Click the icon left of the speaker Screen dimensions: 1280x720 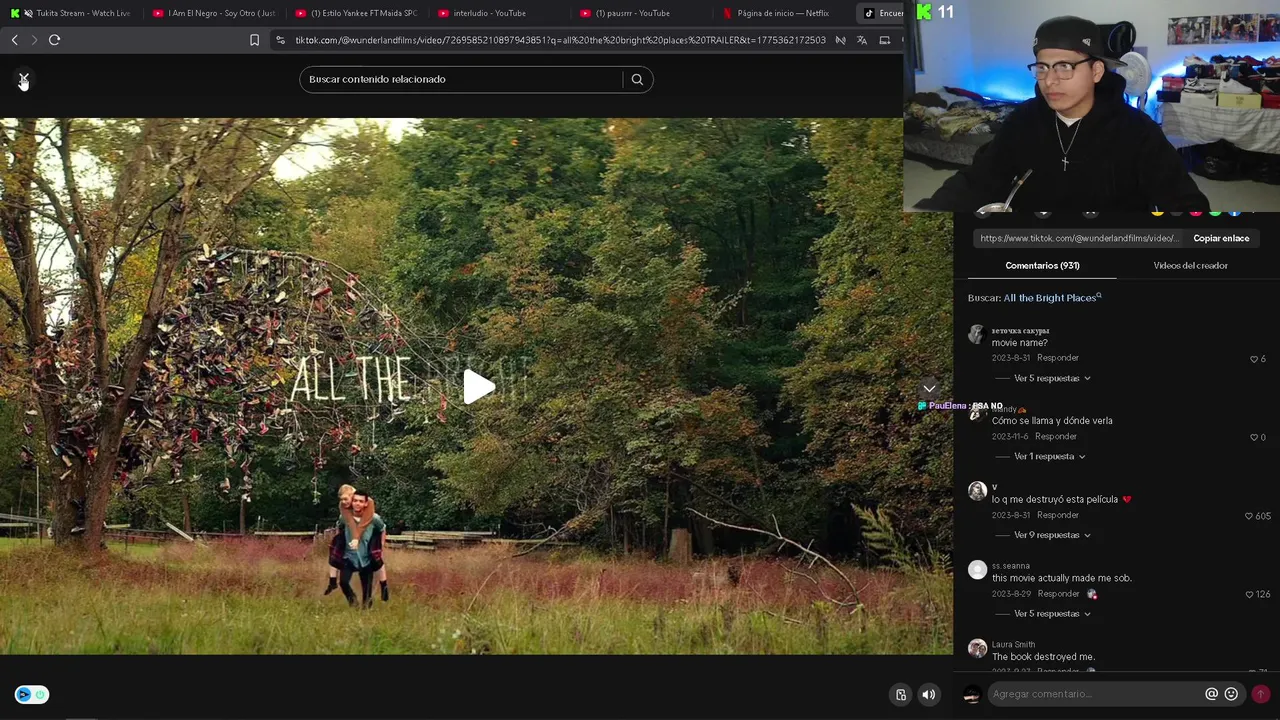(x=901, y=694)
